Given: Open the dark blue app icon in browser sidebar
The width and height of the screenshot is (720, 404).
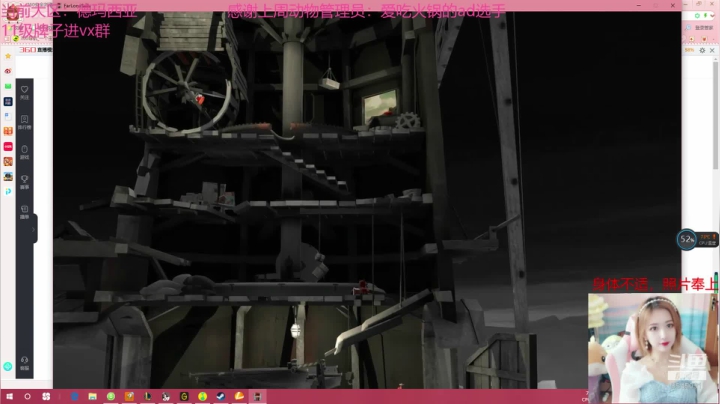Looking at the screenshot, I should tap(8, 101).
